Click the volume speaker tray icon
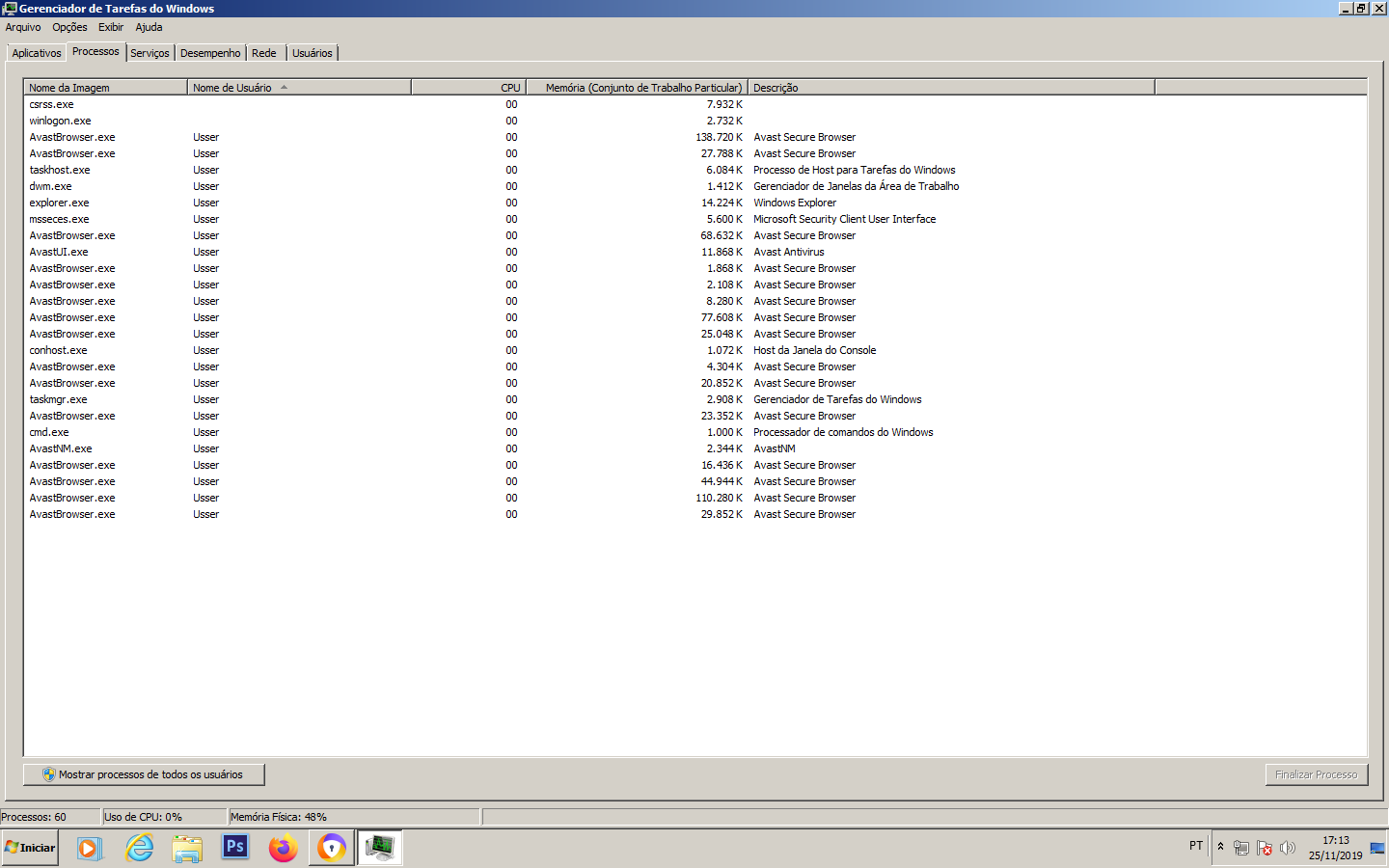This screenshot has height=868, width=1389. coord(1288,848)
